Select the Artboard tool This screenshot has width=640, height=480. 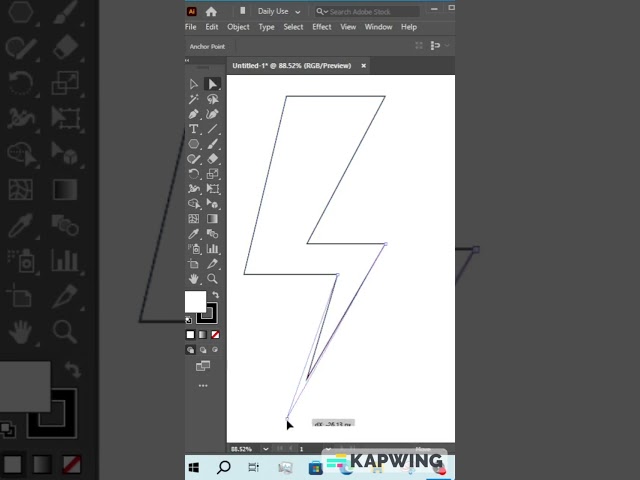click(193, 264)
